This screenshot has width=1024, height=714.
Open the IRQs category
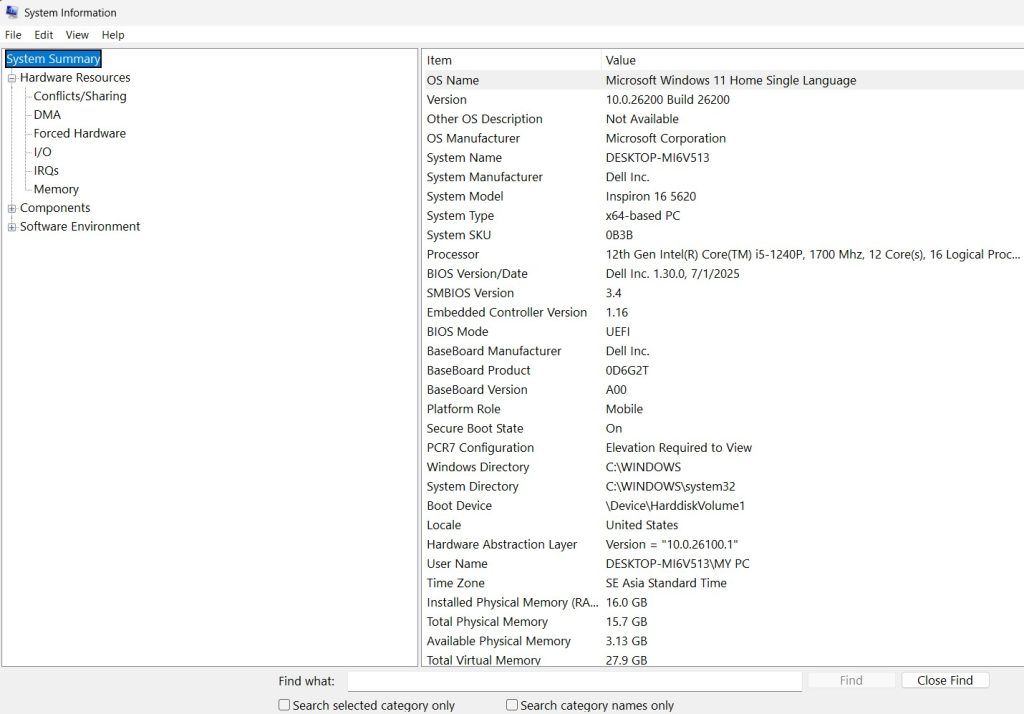click(46, 170)
